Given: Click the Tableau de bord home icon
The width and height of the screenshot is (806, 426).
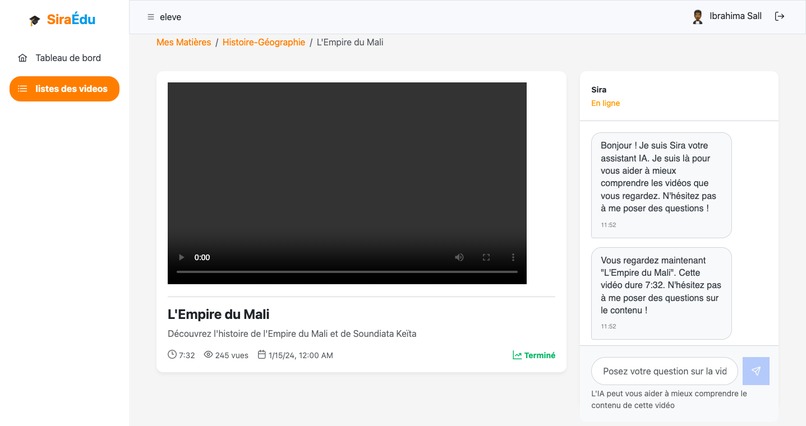Looking at the screenshot, I should pos(23,58).
